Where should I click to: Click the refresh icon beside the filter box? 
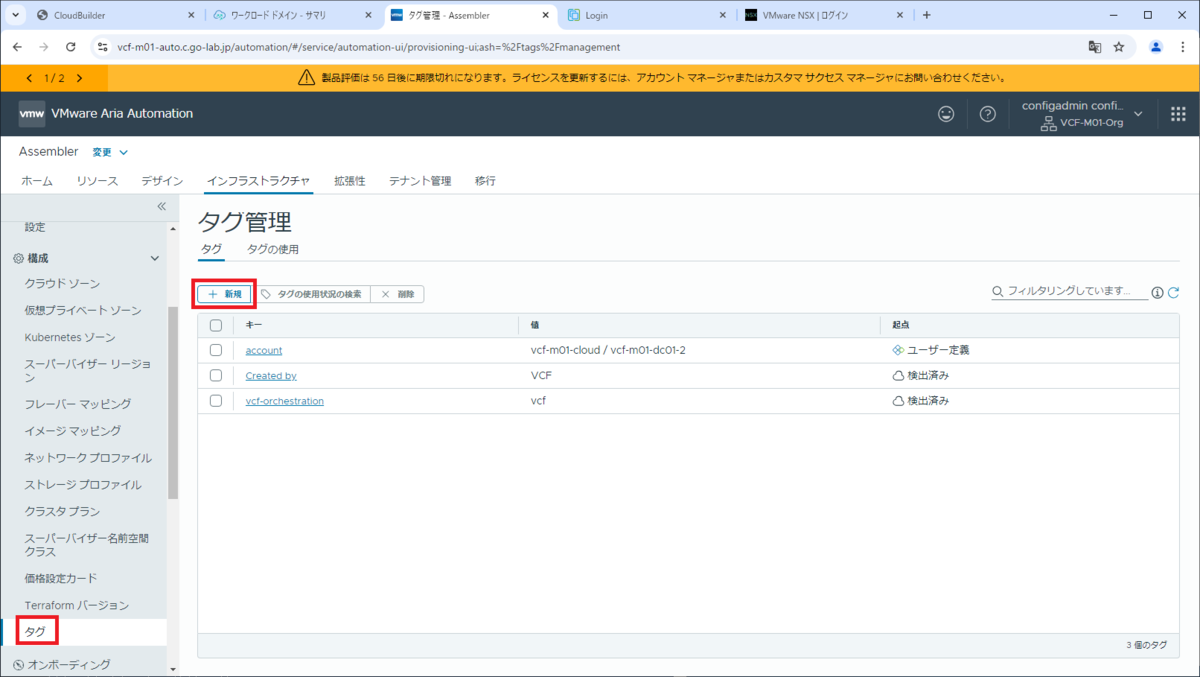[x=1173, y=292]
